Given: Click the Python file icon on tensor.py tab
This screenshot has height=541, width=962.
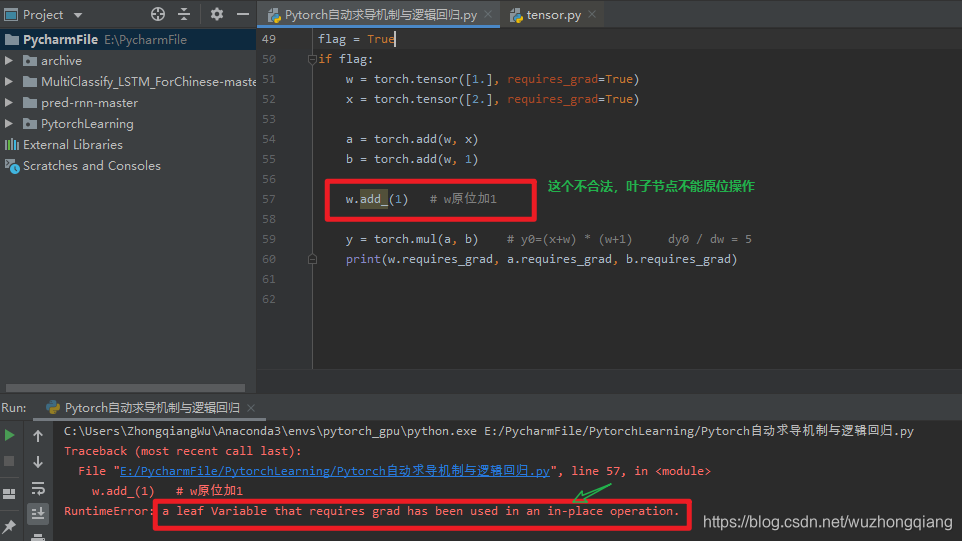Looking at the screenshot, I should pos(516,15).
